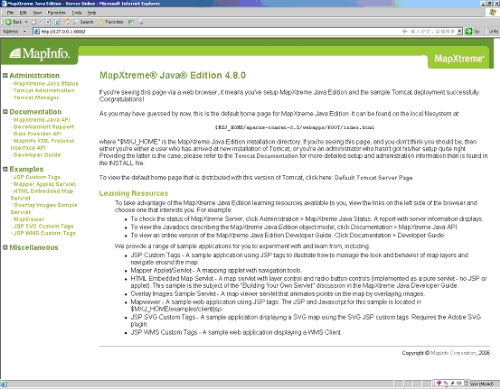
Task: Click the page icon in address bar
Action: tap(37, 31)
